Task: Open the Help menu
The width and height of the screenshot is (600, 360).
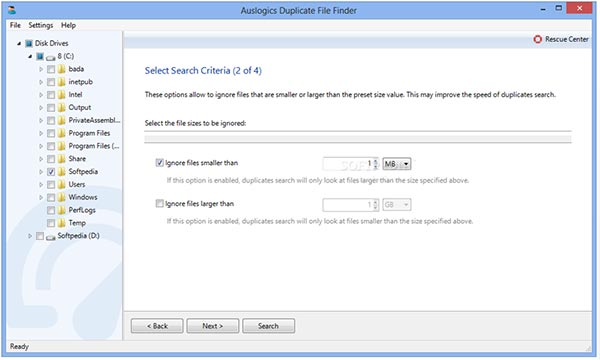Action: click(68, 25)
